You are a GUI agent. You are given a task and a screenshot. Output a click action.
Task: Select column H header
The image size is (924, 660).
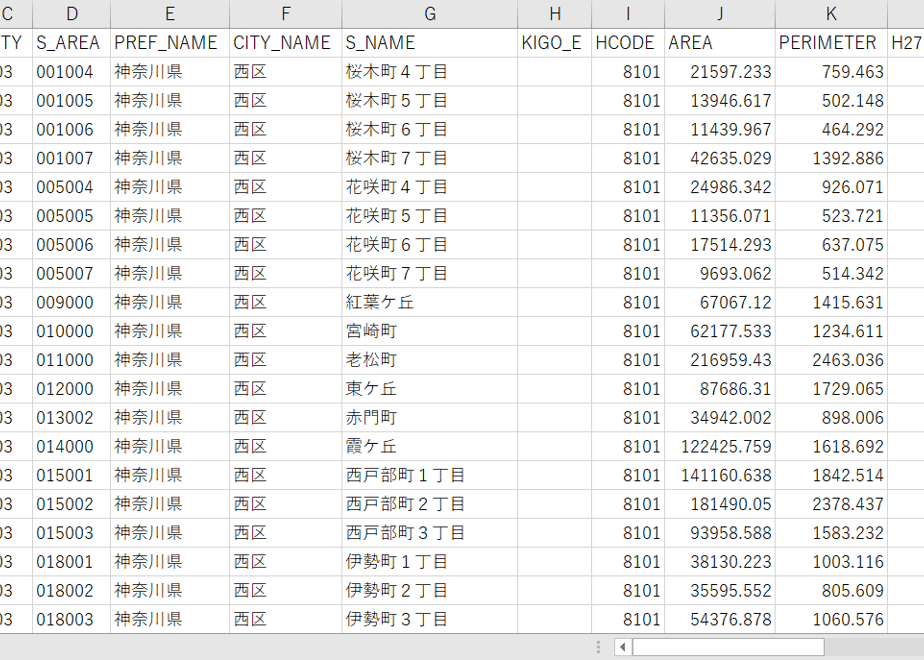[x=555, y=14]
